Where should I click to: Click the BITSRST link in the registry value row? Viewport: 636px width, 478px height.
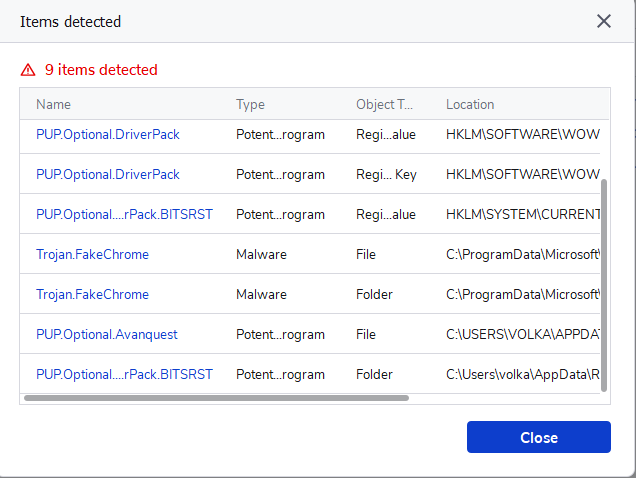(124, 214)
